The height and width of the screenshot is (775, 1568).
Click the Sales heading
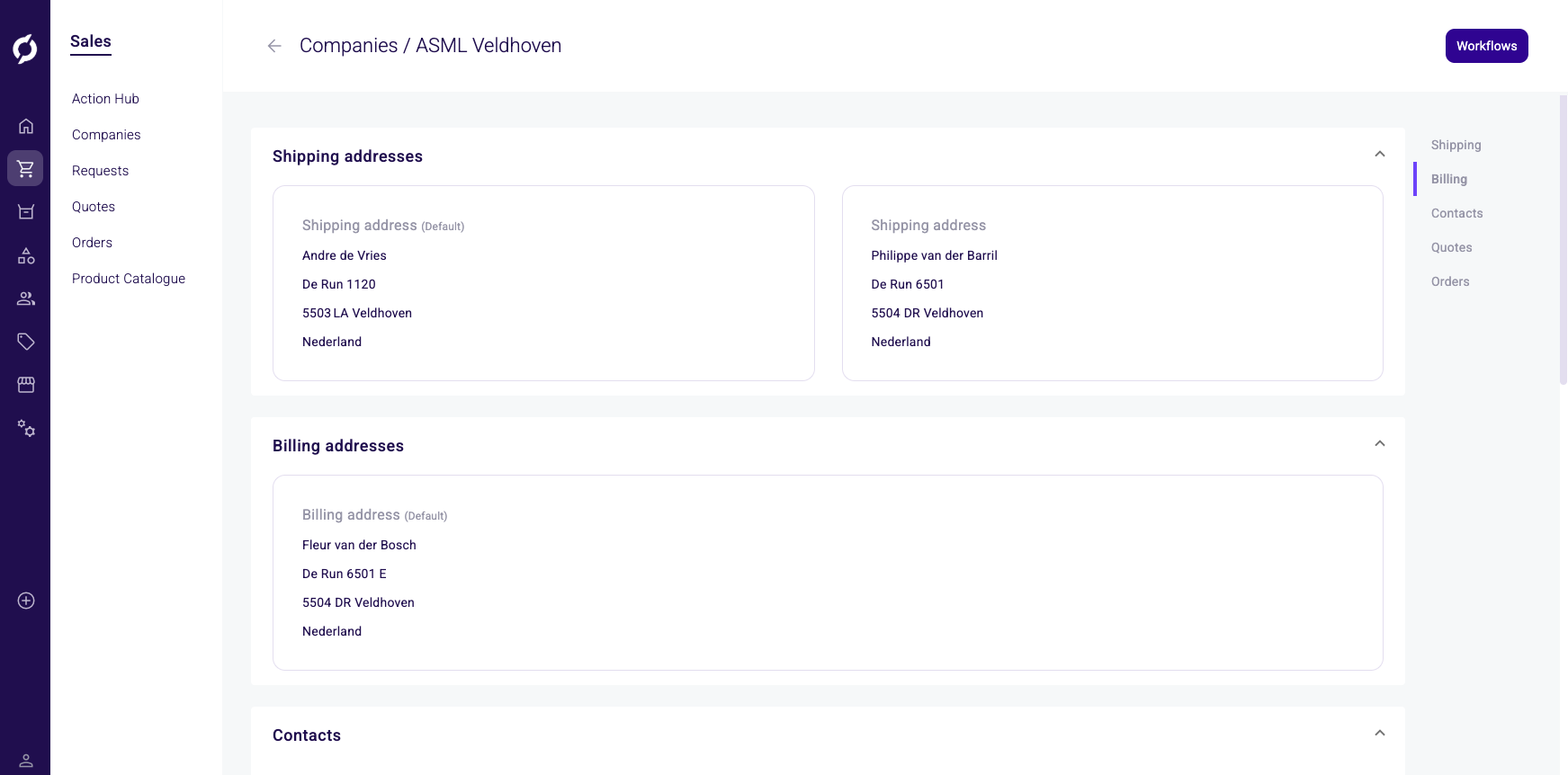91,41
